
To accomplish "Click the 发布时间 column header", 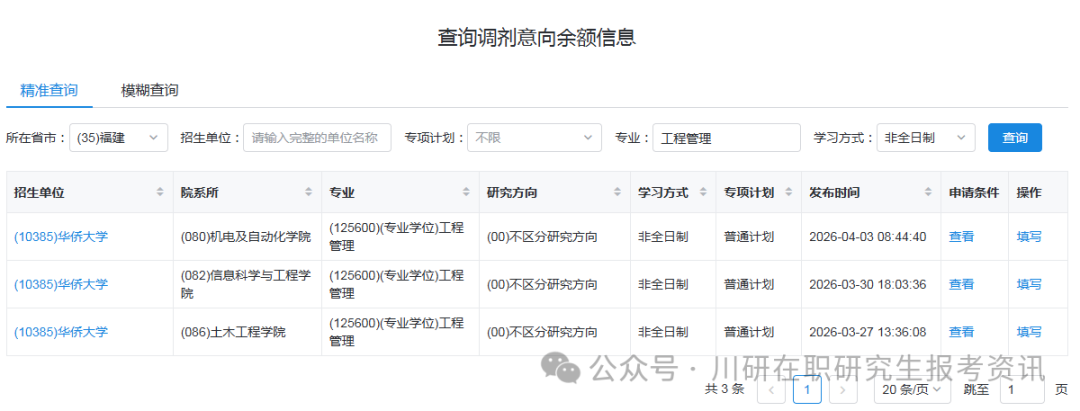I will tap(871, 192).
